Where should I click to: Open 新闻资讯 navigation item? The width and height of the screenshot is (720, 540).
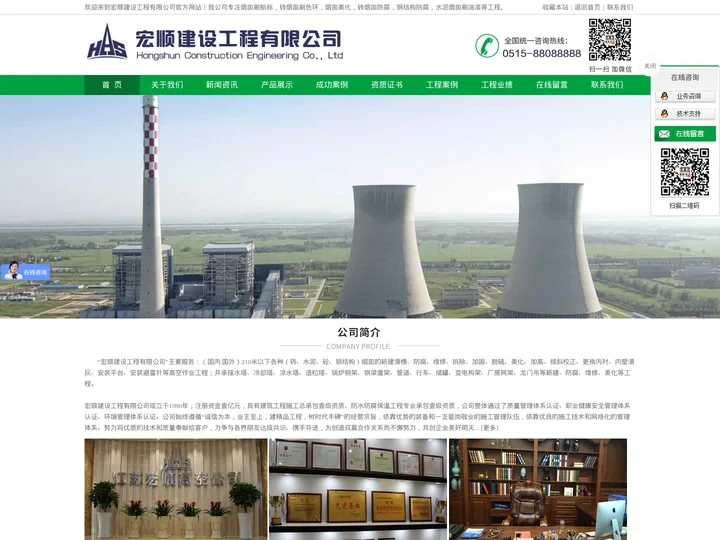(222, 85)
